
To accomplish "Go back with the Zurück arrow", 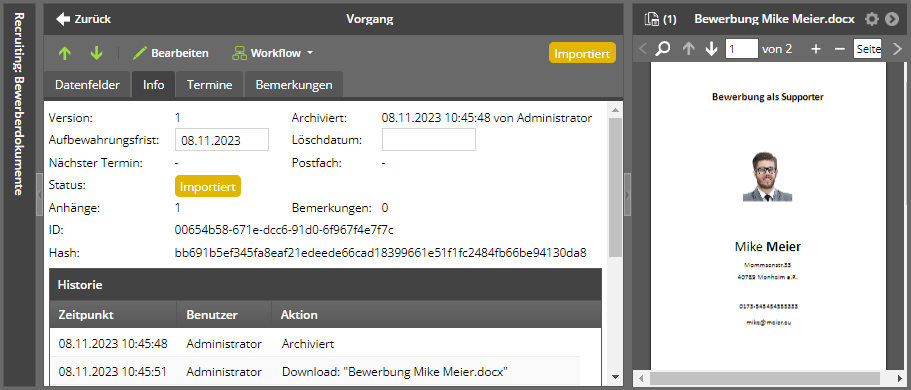I will 83,19.
